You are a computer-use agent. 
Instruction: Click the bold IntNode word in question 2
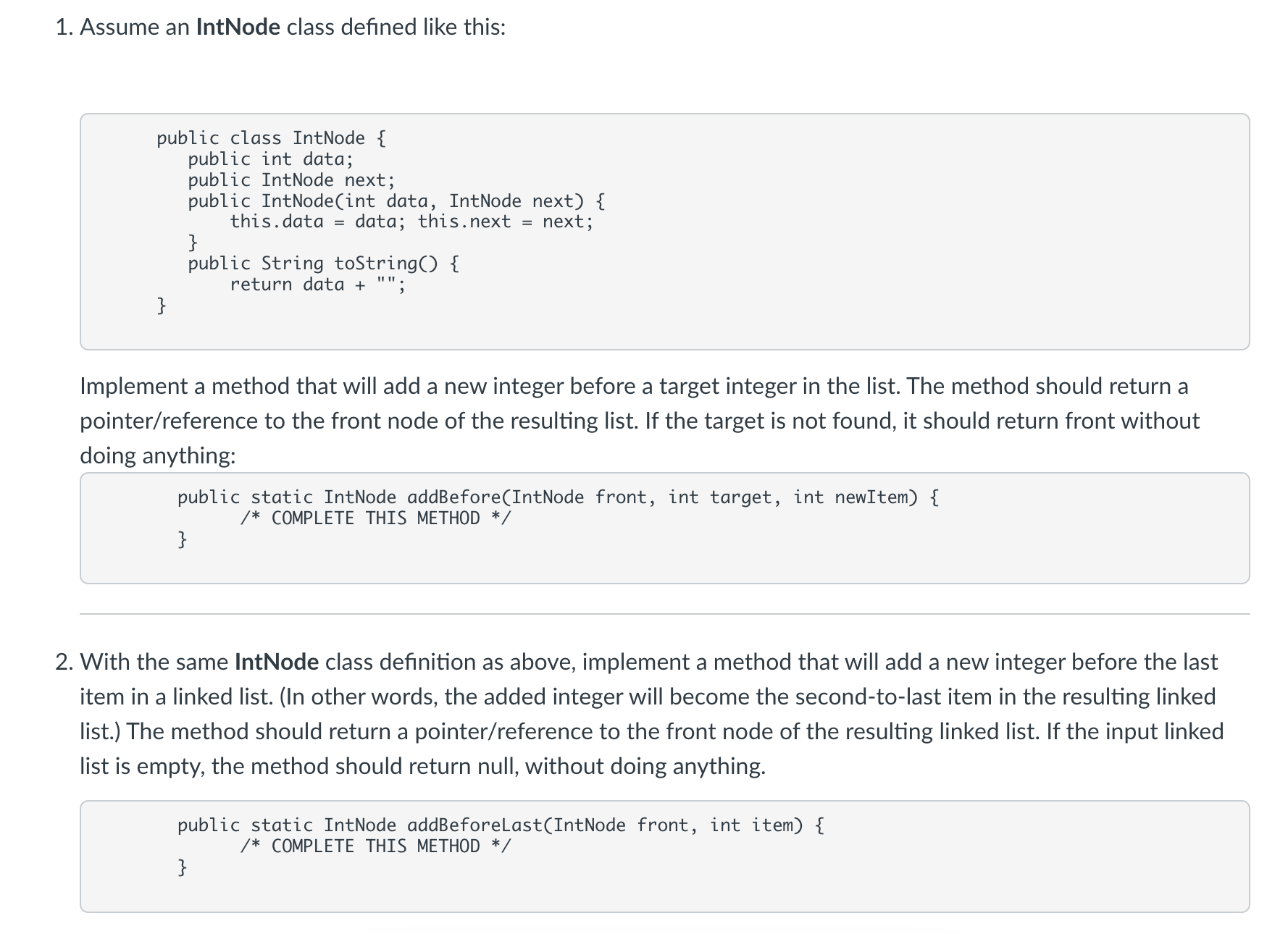[277, 662]
